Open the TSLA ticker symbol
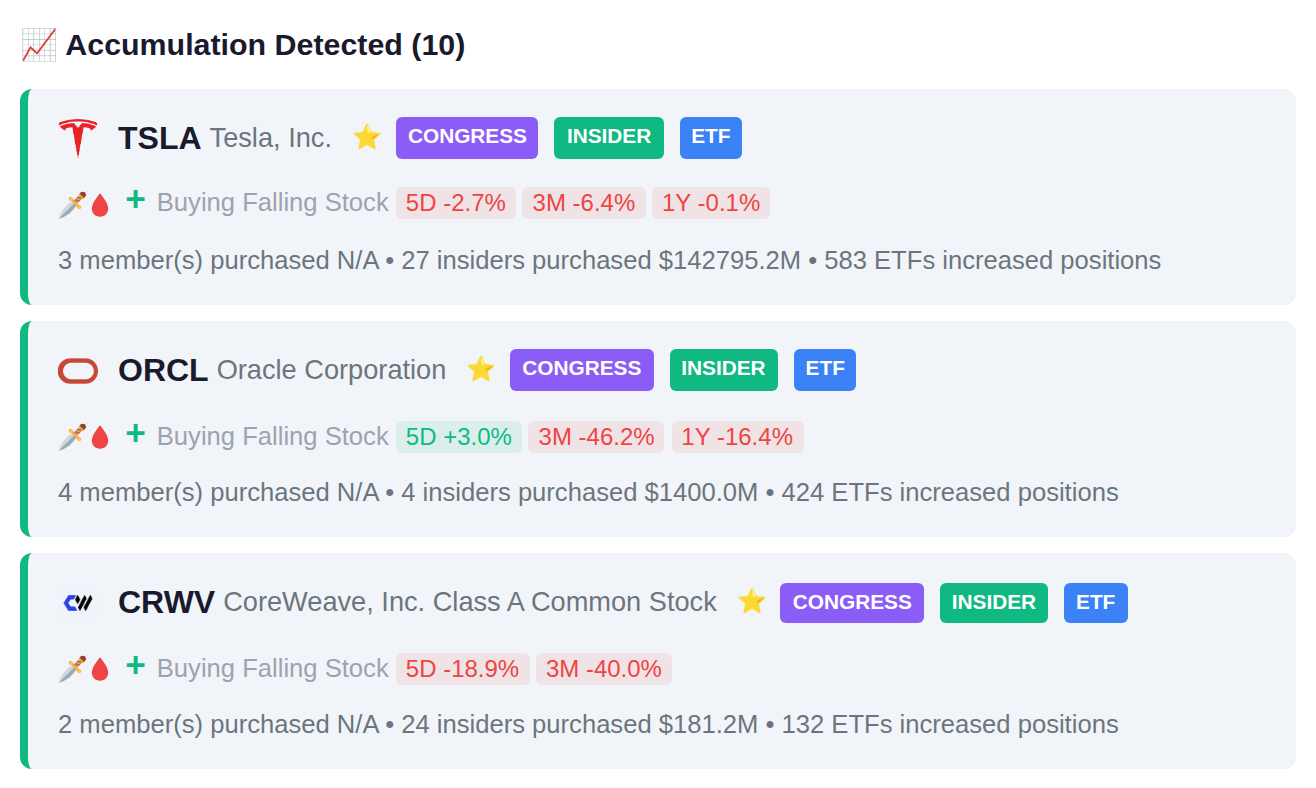Image resolution: width=1316 pixels, height=788 pixels. pos(159,138)
